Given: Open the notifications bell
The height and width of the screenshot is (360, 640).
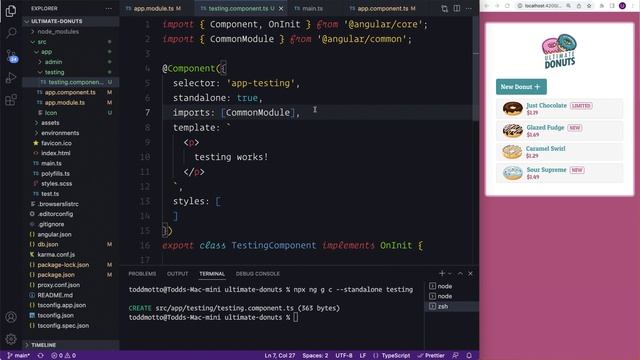Looking at the screenshot, I should [469, 356].
